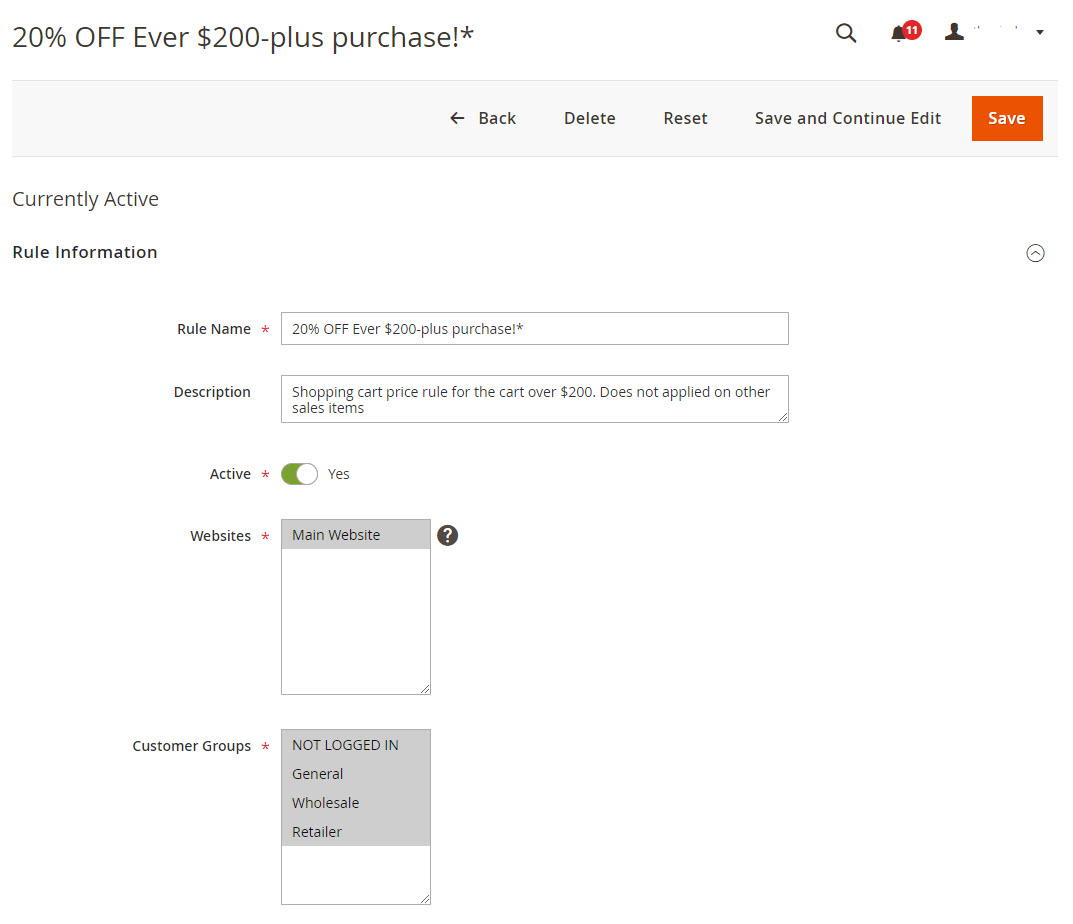Click the Reset button
The image size is (1073, 924).
point(685,118)
